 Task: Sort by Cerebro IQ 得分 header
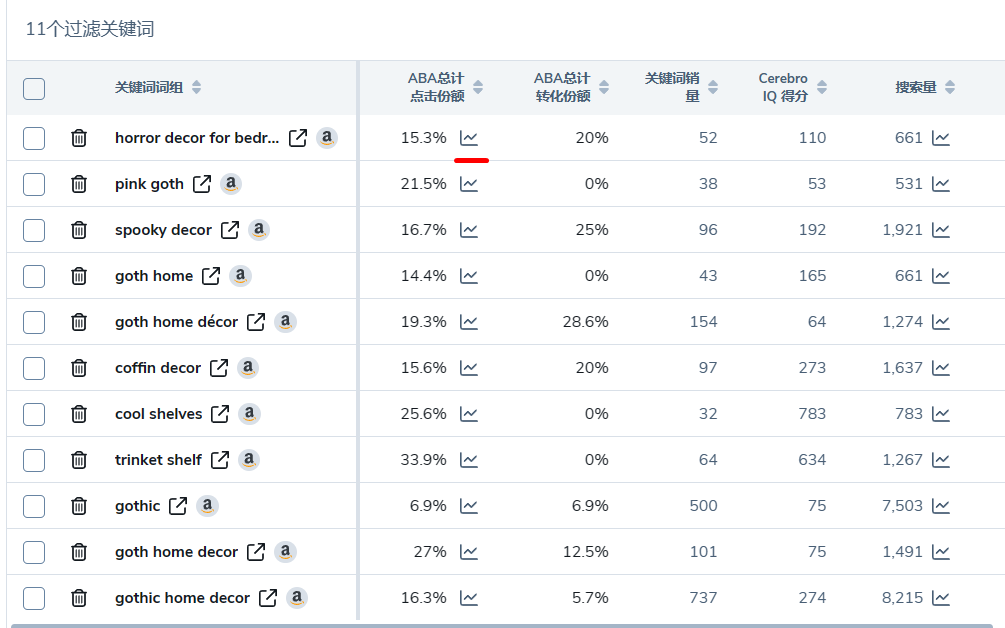(x=821, y=88)
